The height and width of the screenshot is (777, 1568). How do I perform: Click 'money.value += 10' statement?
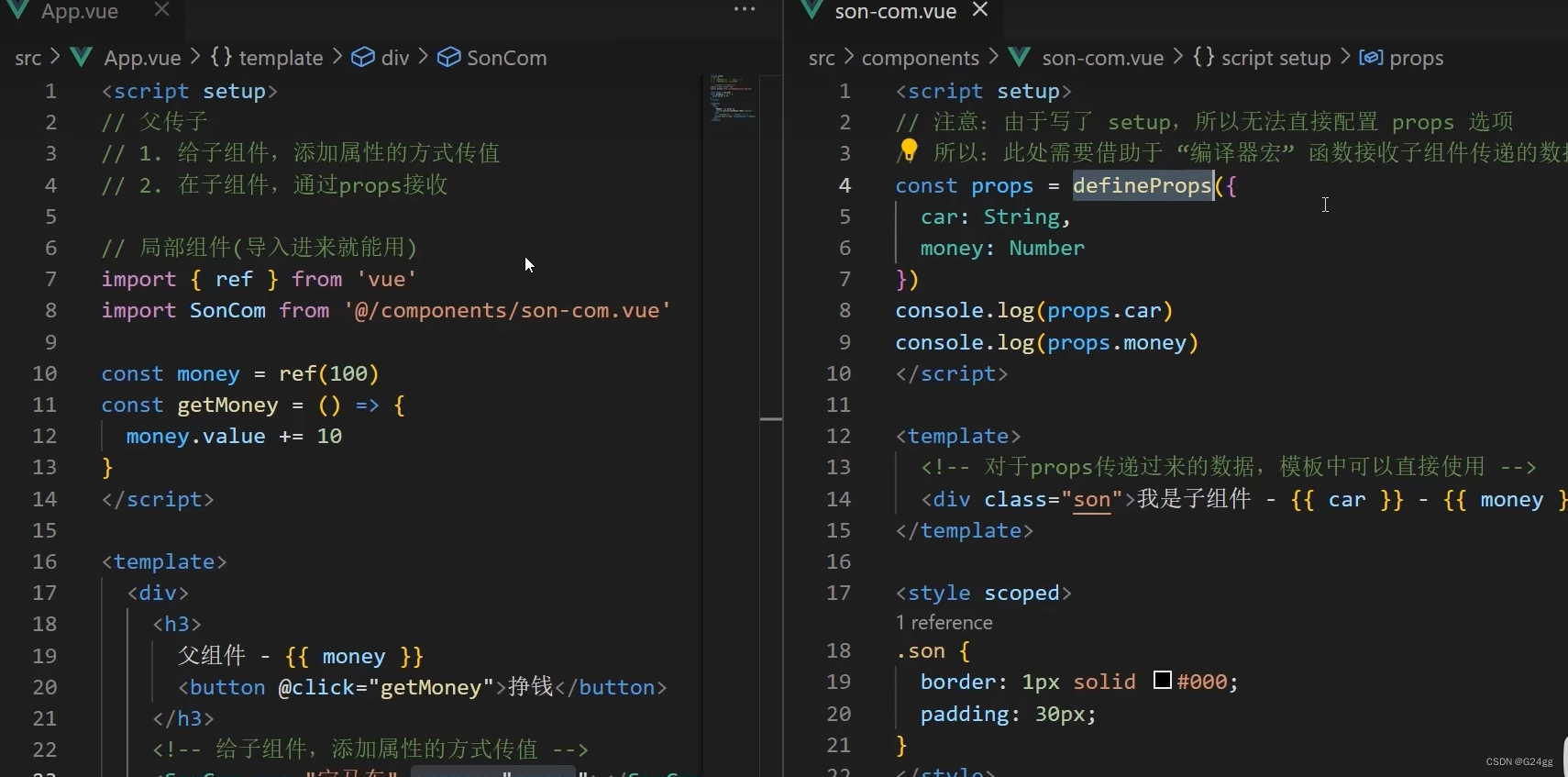pyautogui.click(x=234, y=436)
